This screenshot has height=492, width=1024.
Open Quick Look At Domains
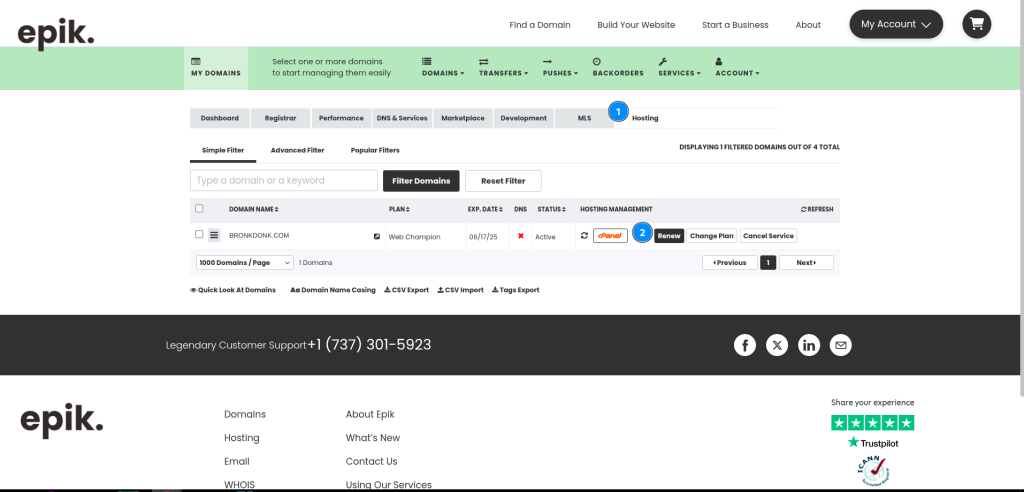(x=233, y=290)
